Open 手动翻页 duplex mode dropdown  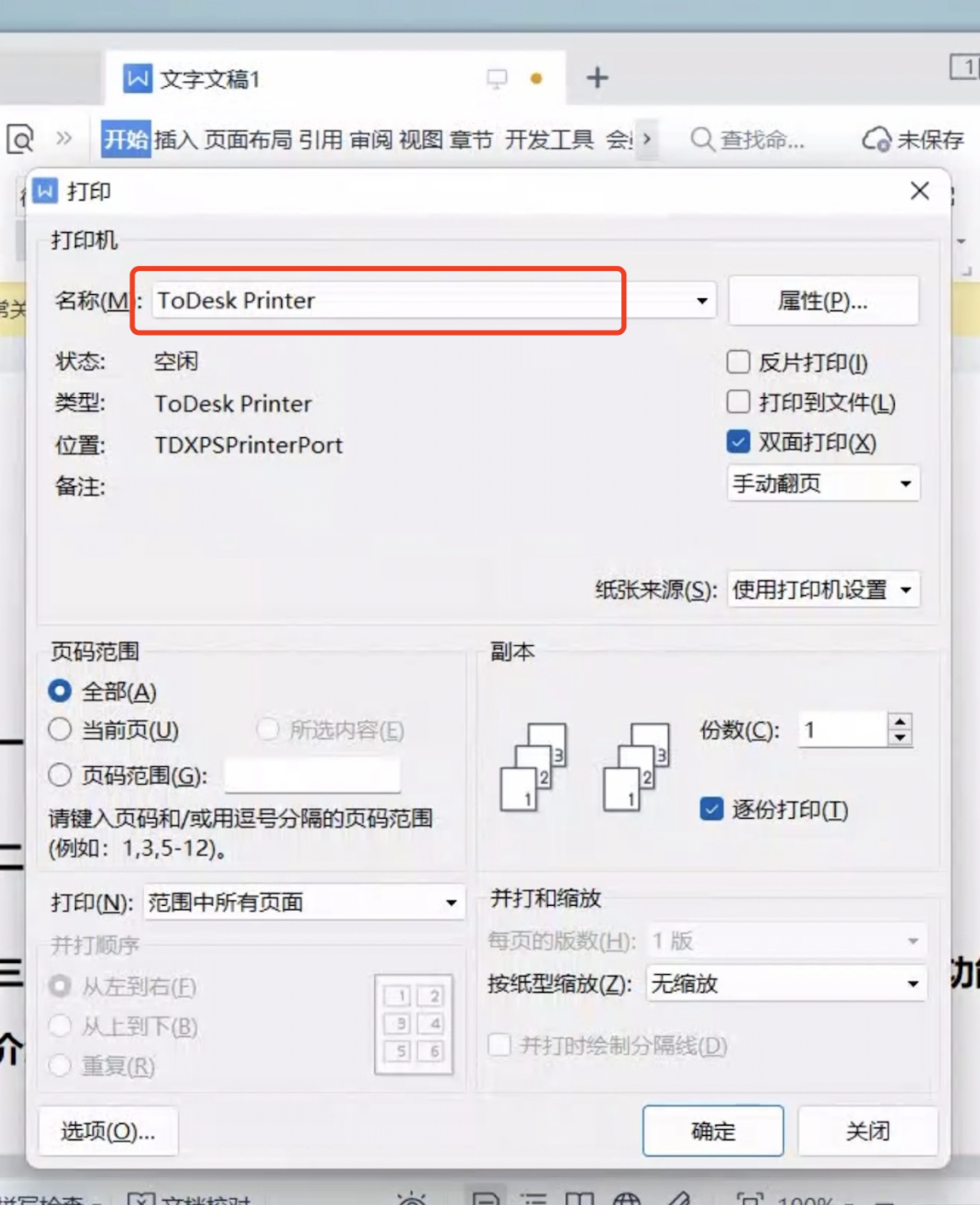pos(823,484)
